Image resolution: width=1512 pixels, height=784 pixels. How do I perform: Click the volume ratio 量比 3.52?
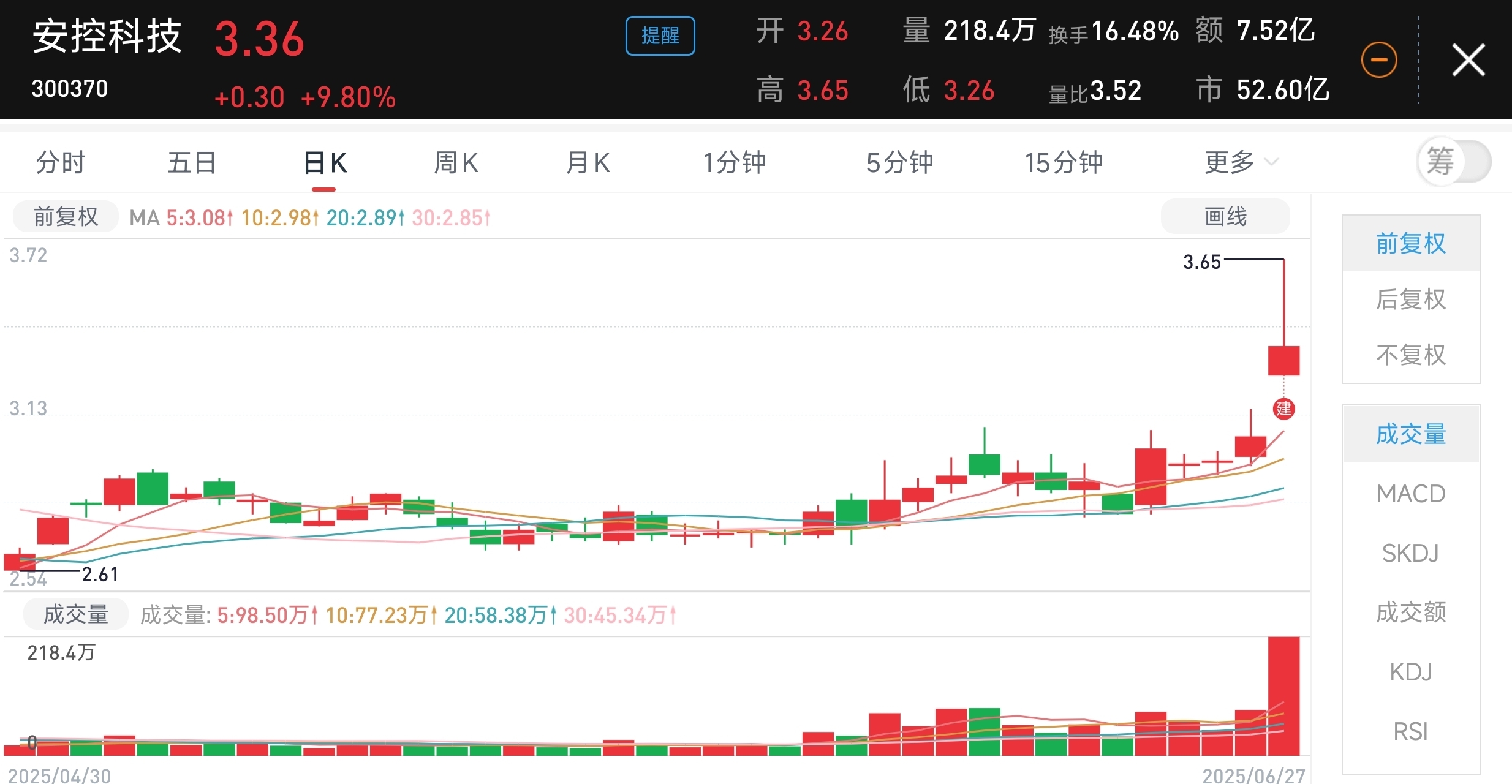coord(1095,91)
